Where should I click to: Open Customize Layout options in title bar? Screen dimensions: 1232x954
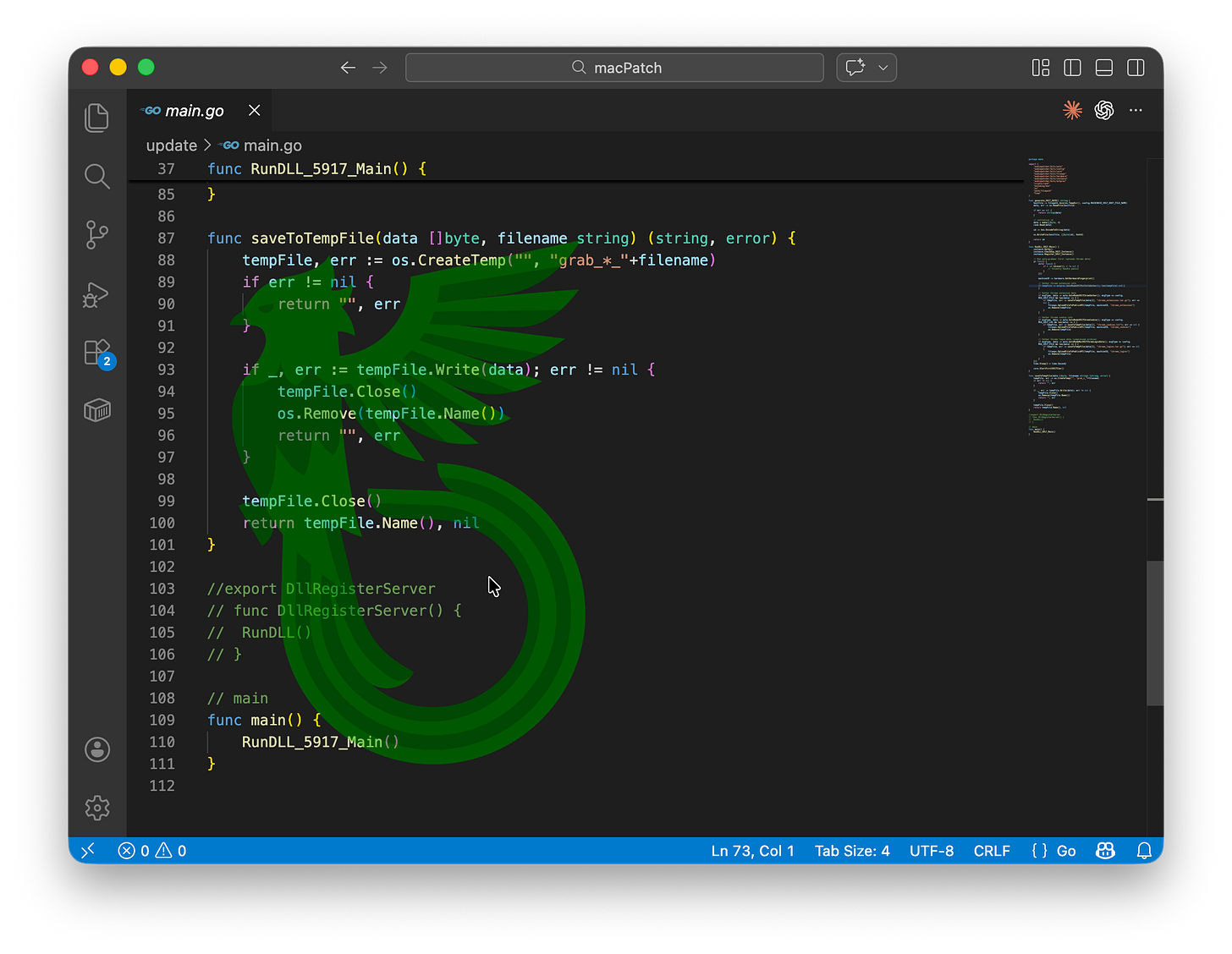[x=1041, y=68]
